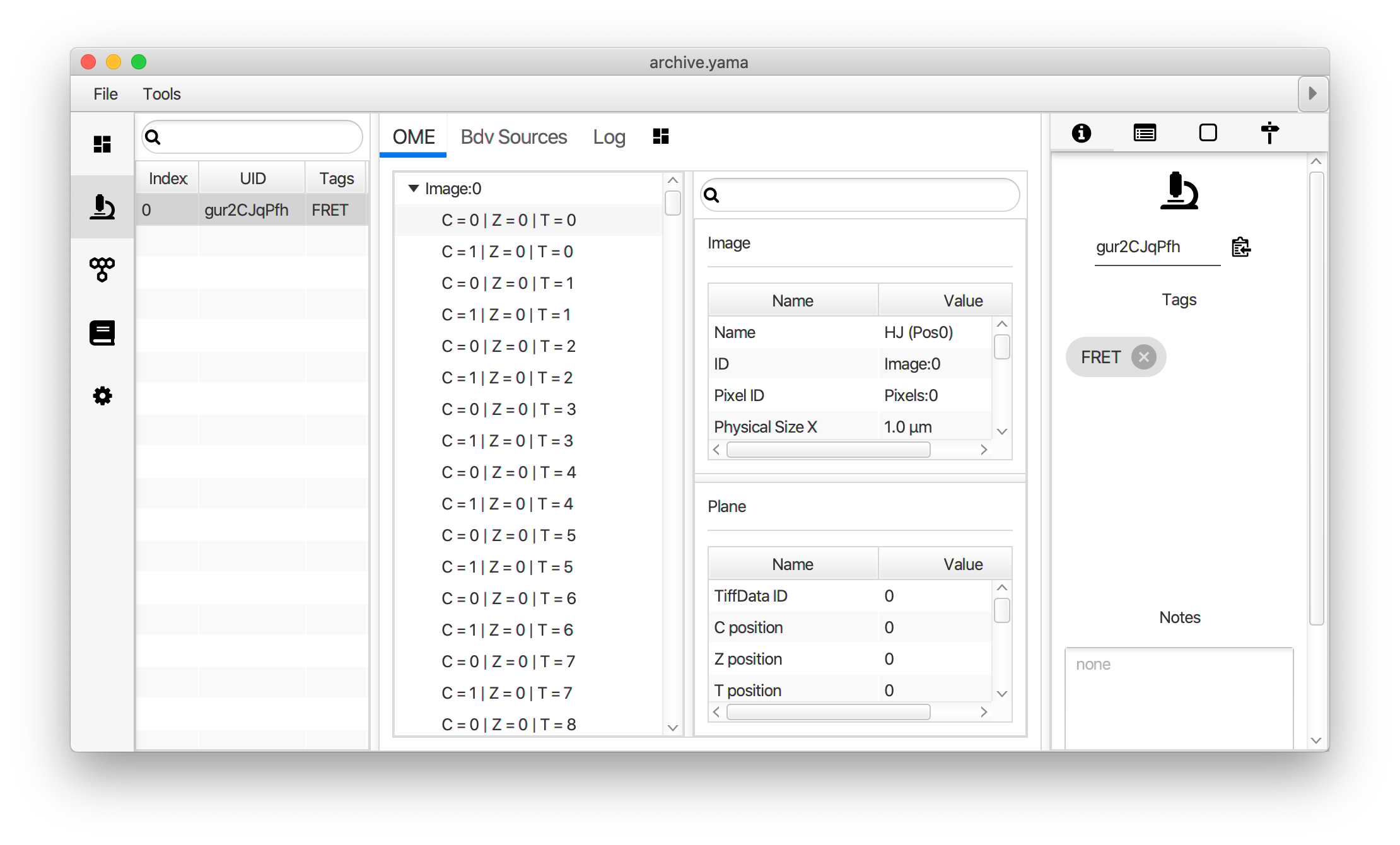This screenshot has width=1400, height=845.
Task: Switch to the Log tab
Action: tap(609, 137)
